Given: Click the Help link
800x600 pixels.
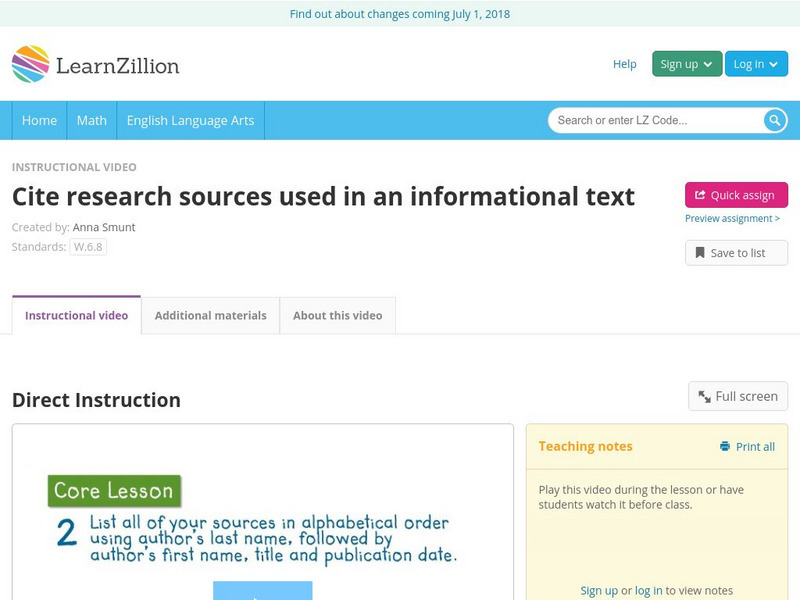Looking at the screenshot, I should (x=624, y=64).
